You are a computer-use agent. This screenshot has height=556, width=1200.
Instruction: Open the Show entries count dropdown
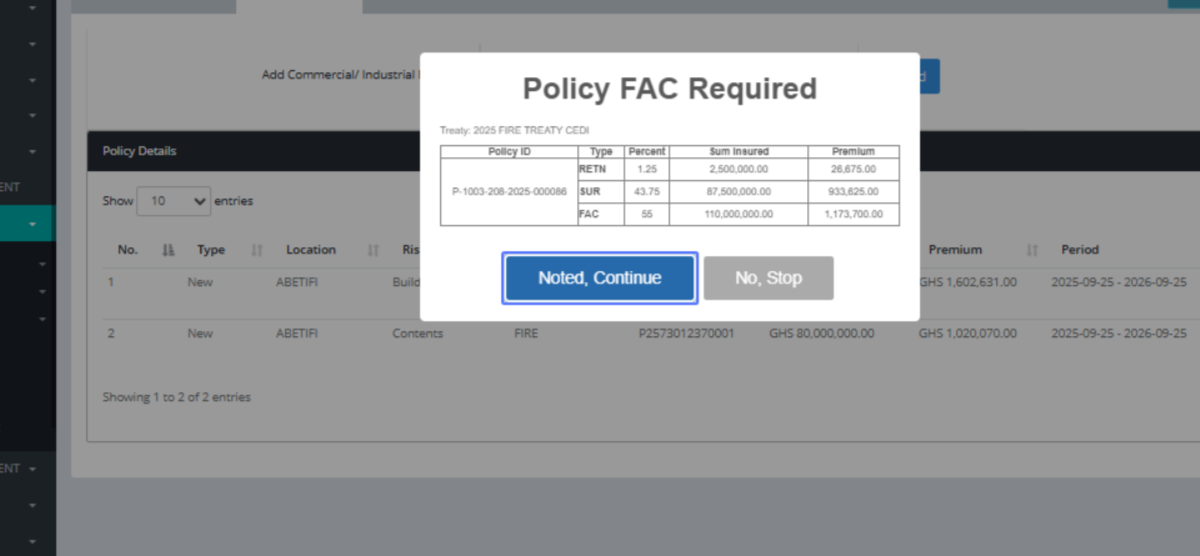click(x=174, y=201)
